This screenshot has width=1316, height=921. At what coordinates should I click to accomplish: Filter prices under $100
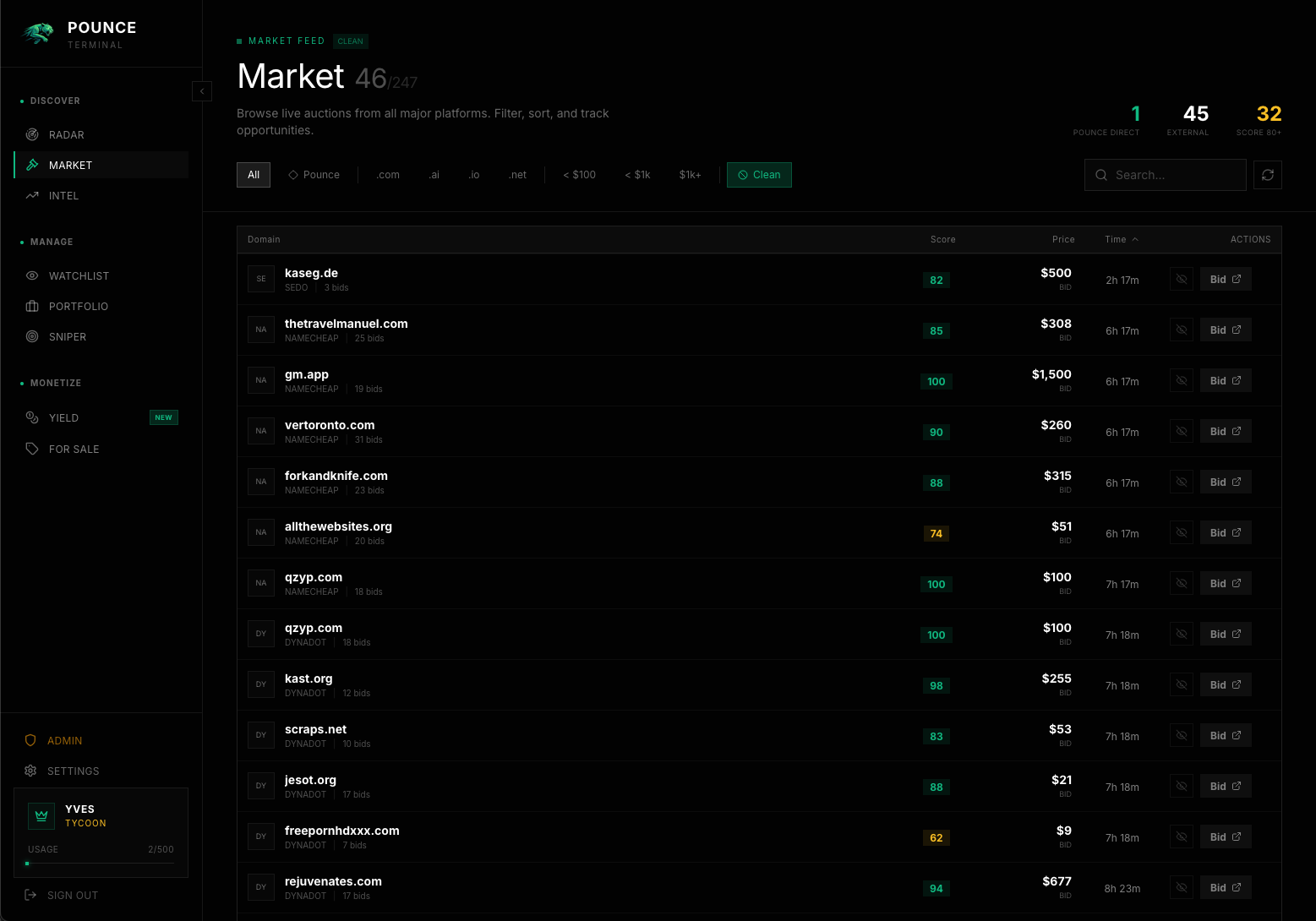(580, 175)
